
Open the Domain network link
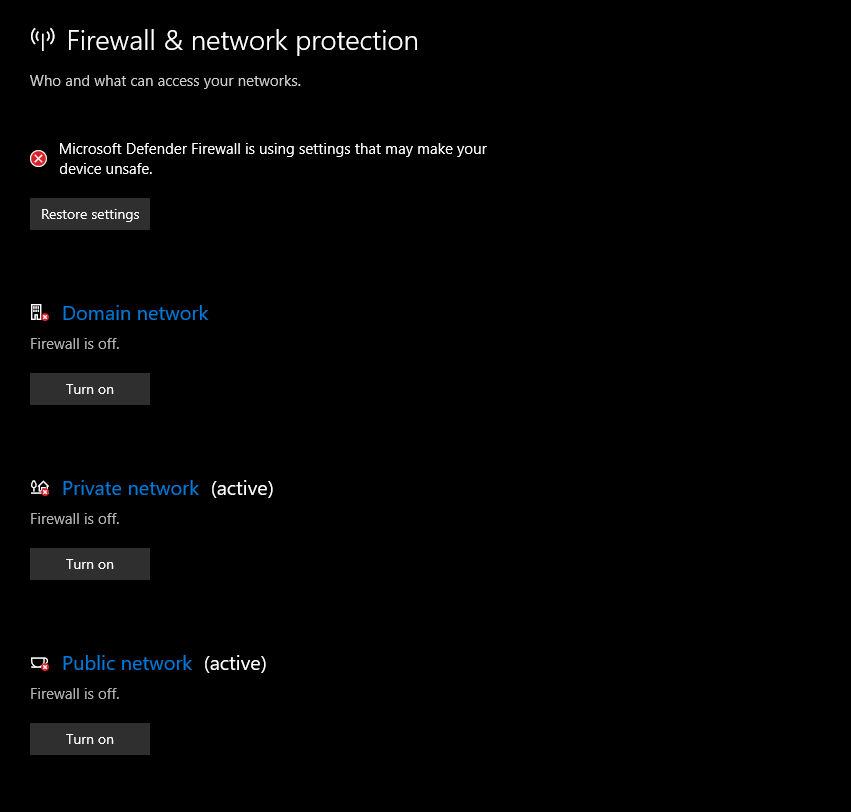click(135, 313)
